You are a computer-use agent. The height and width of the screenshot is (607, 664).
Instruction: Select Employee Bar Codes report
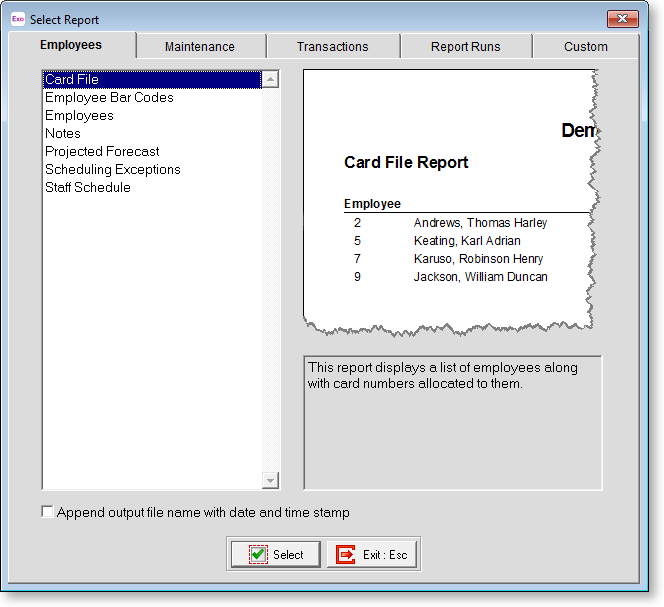point(109,98)
